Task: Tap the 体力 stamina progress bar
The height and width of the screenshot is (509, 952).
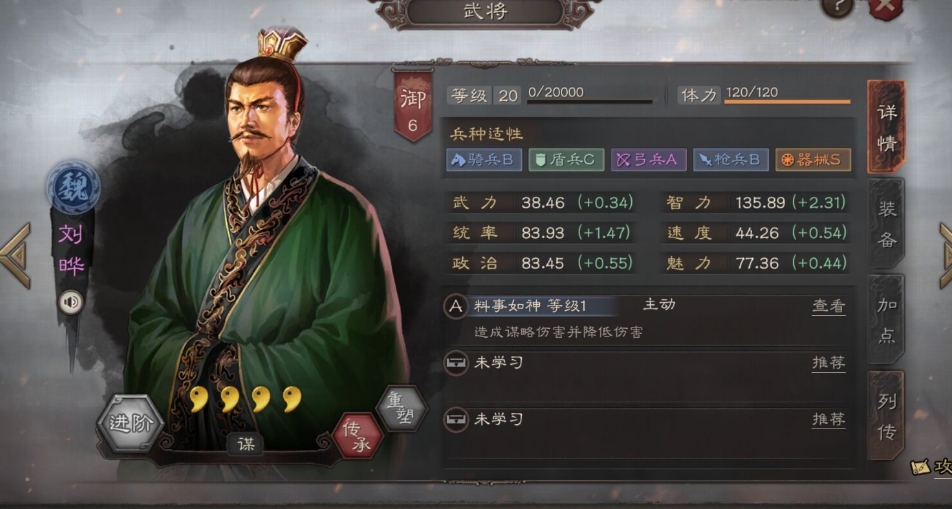Action: click(x=787, y=101)
